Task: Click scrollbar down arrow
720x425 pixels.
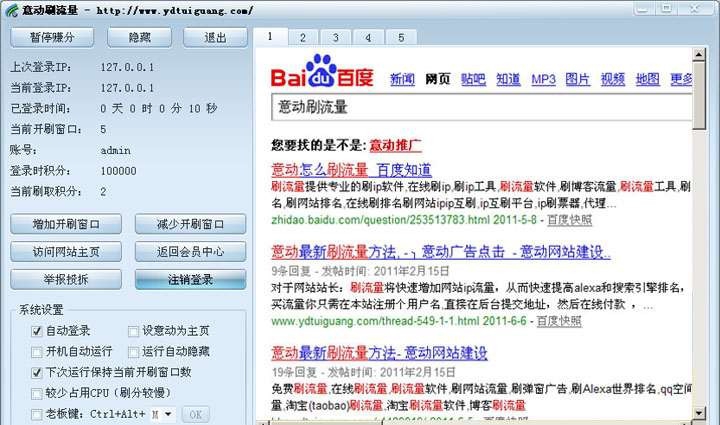Action: click(699, 413)
